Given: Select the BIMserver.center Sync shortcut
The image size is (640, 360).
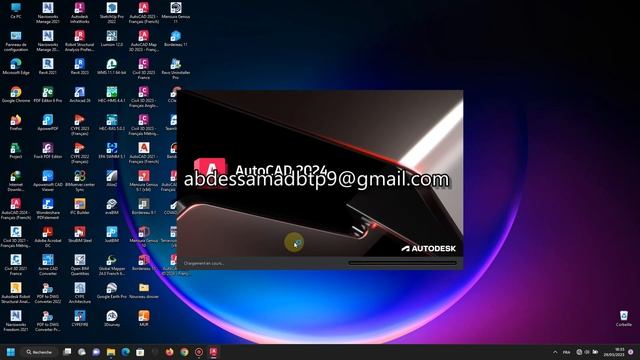Looking at the screenshot, I should coord(80,181).
